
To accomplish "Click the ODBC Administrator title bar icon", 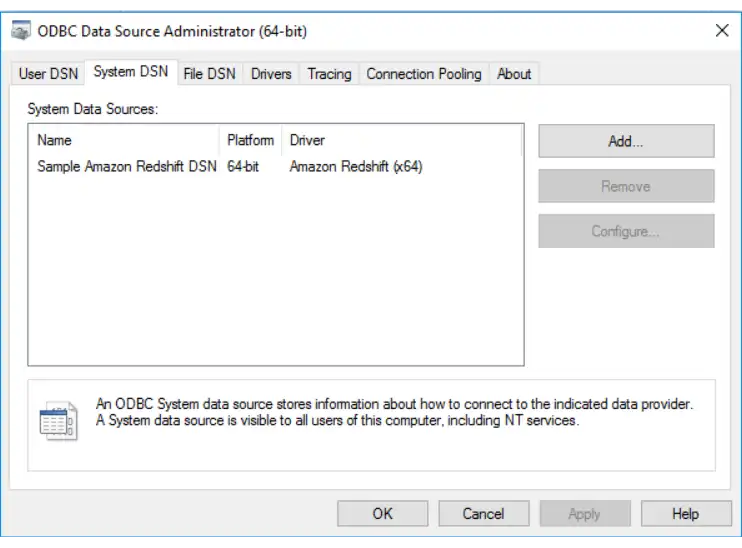I will point(20,31).
